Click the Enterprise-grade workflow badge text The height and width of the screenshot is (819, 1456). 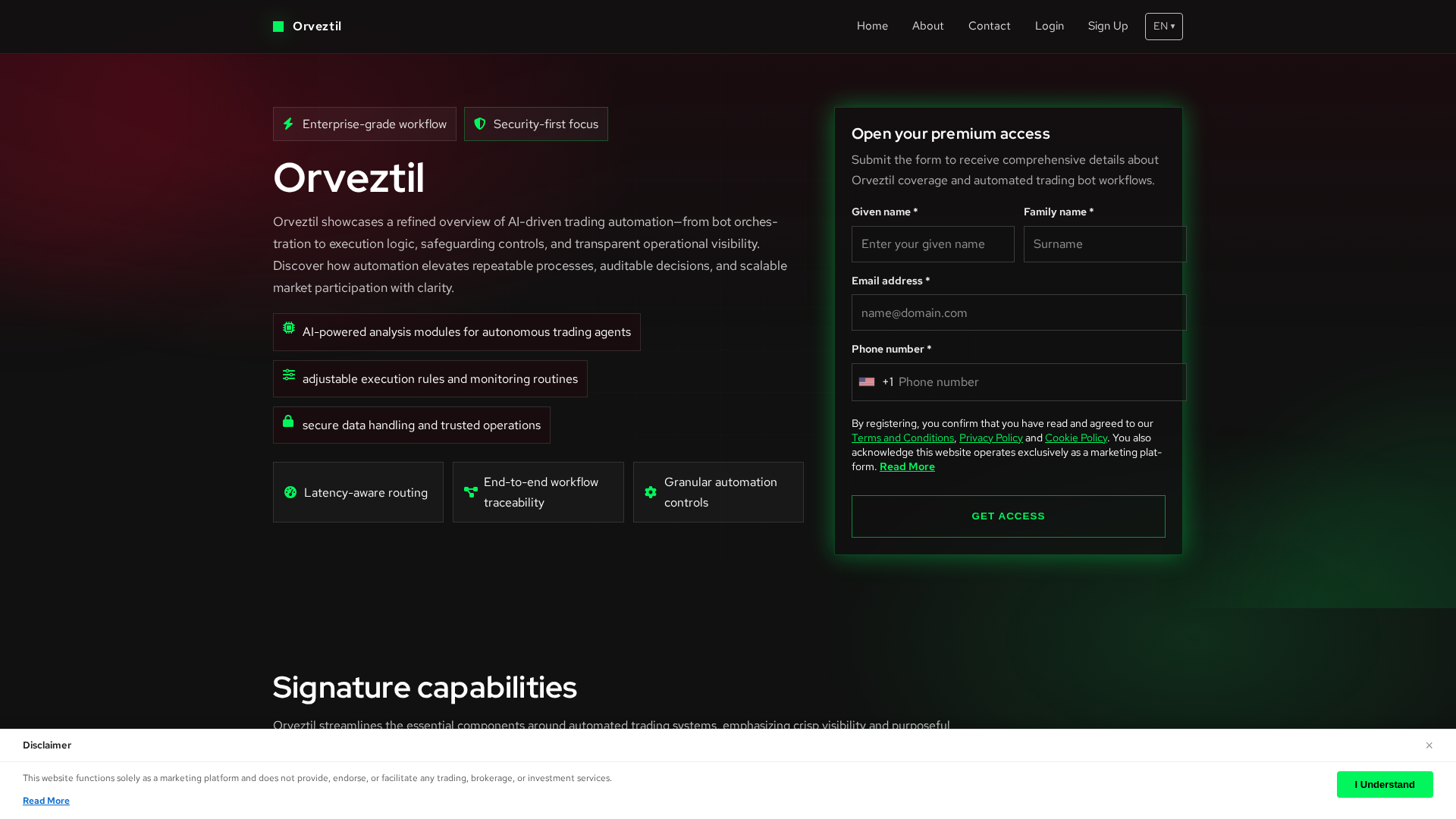pos(375,124)
